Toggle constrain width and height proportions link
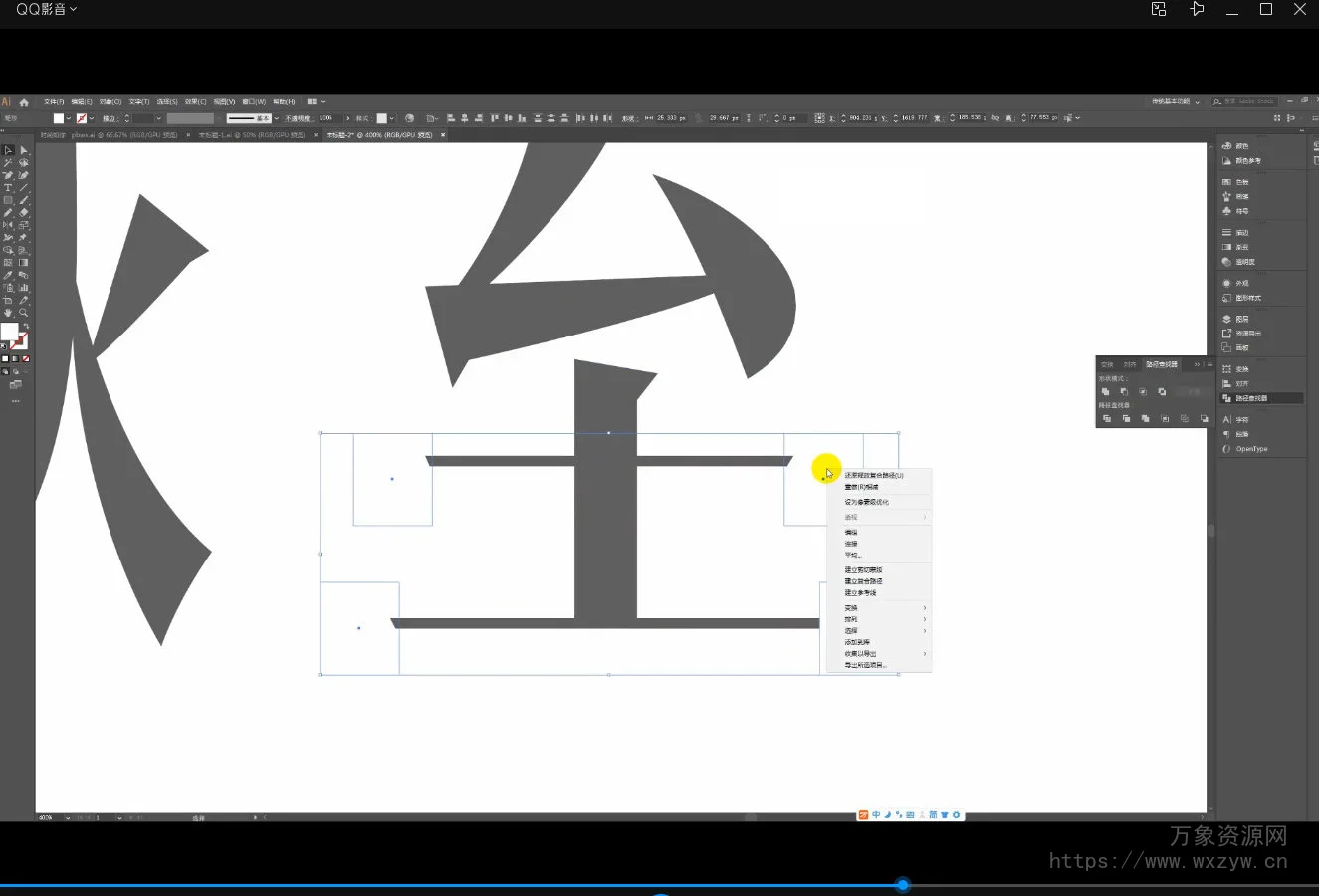The image size is (1319, 896). pyautogui.click(x=995, y=118)
